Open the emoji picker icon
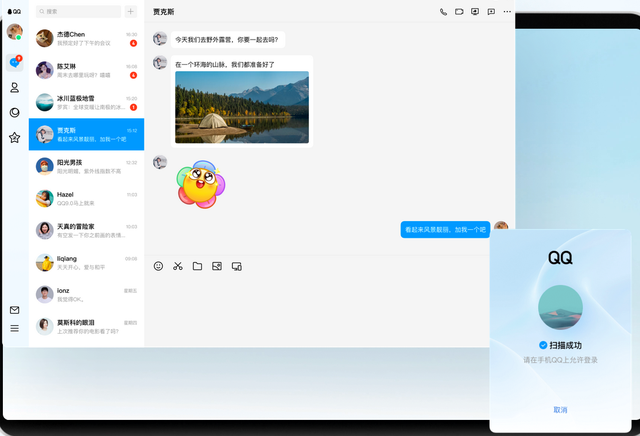 point(158,266)
